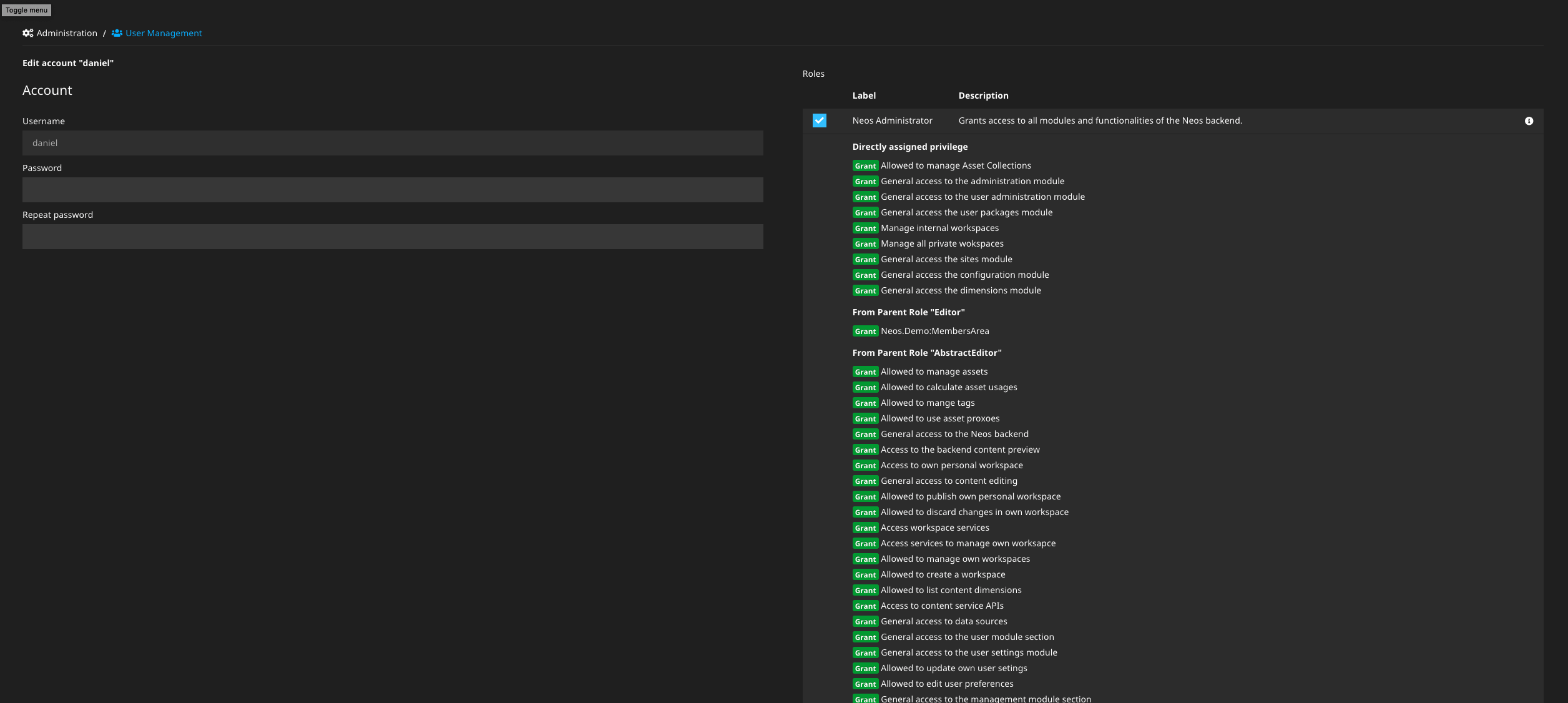Click the Grant badge for Allowed to edit user preferences
The width and height of the screenshot is (1568, 703).
point(865,684)
